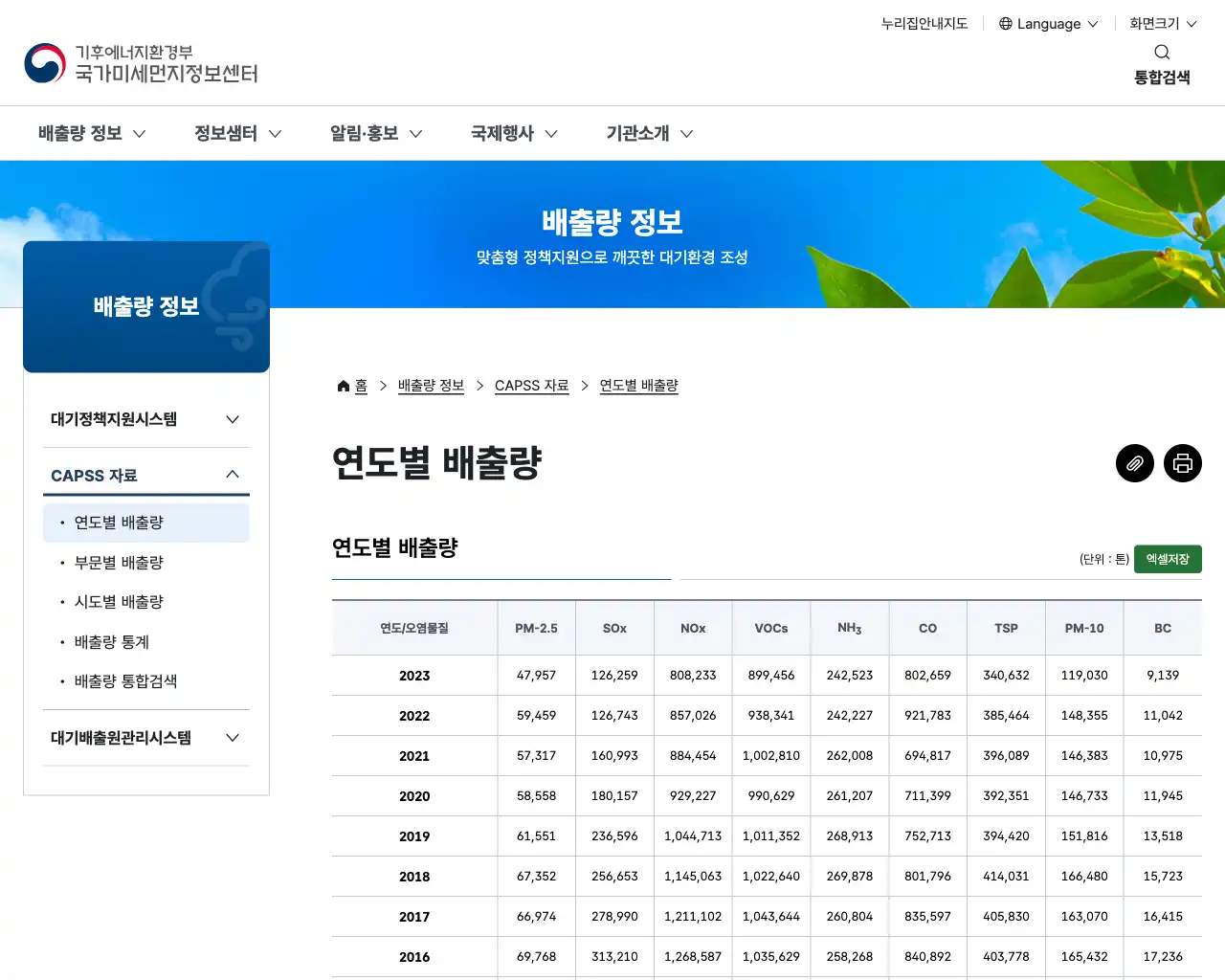This screenshot has width=1225, height=980.
Task: Open the 기관소개 main menu
Action: point(649,133)
